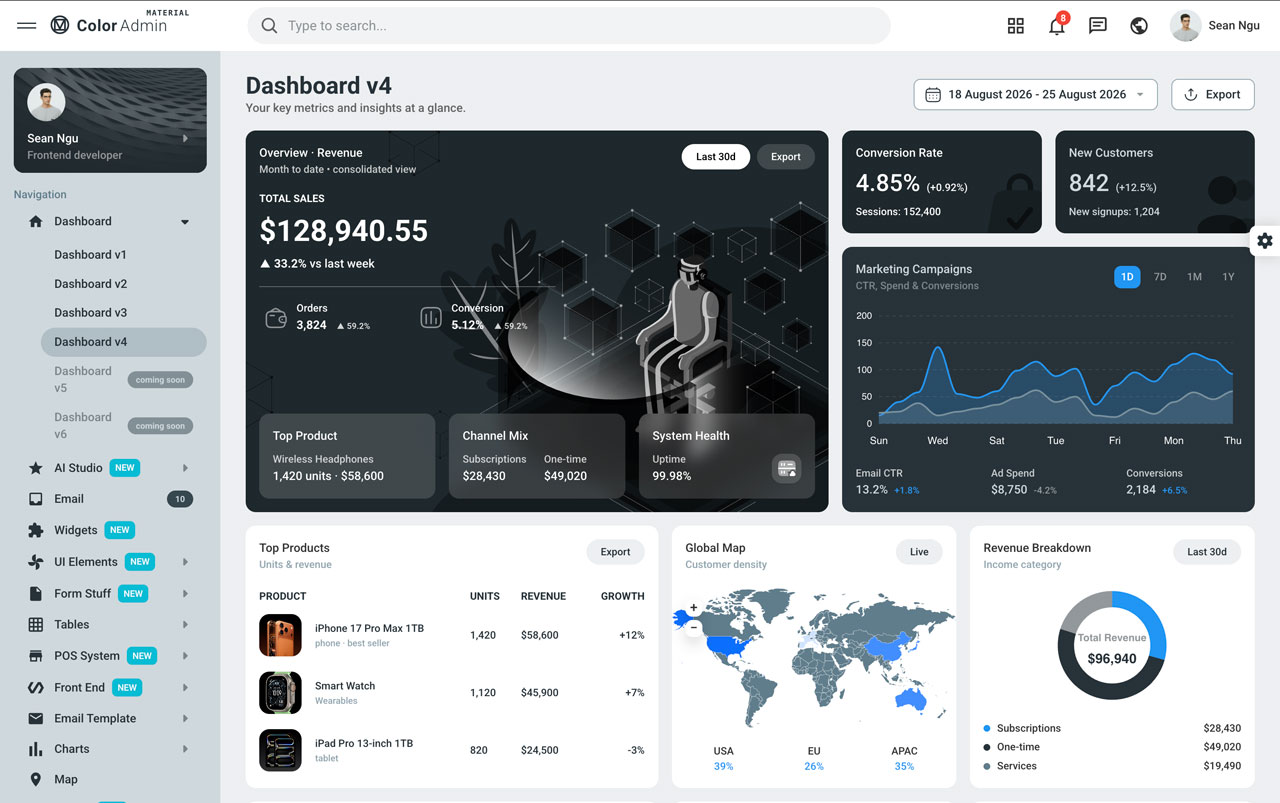Image resolution: width=1280 pixels, height=803 pixels.
Task: Collapse the Dashboard navigation group
Action: (185, 222)
